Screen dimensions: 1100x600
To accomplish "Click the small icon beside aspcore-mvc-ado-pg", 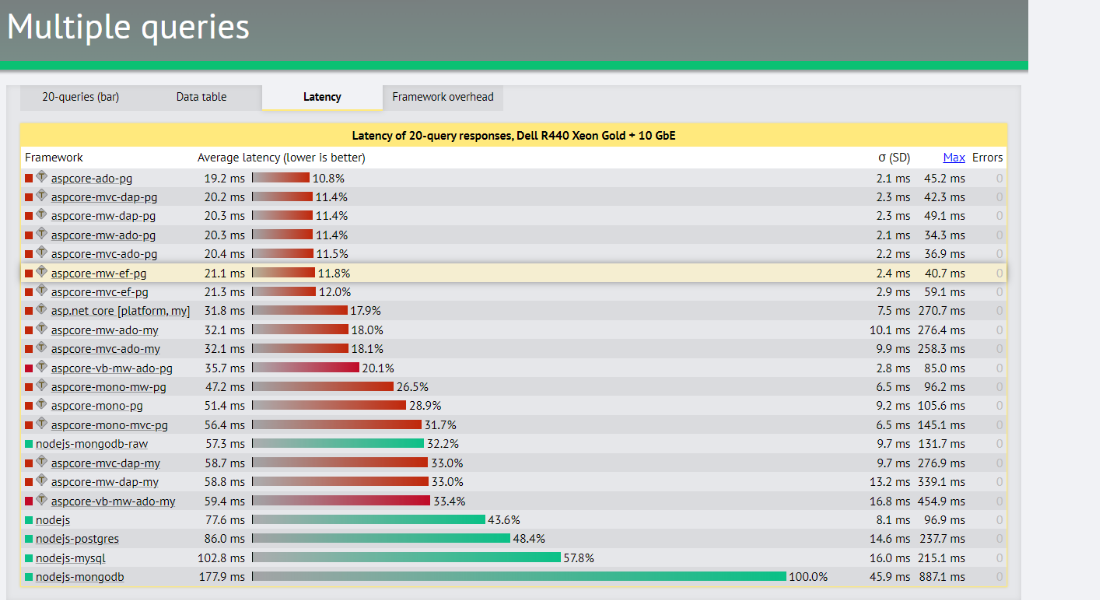I will (x=42, y=253).
